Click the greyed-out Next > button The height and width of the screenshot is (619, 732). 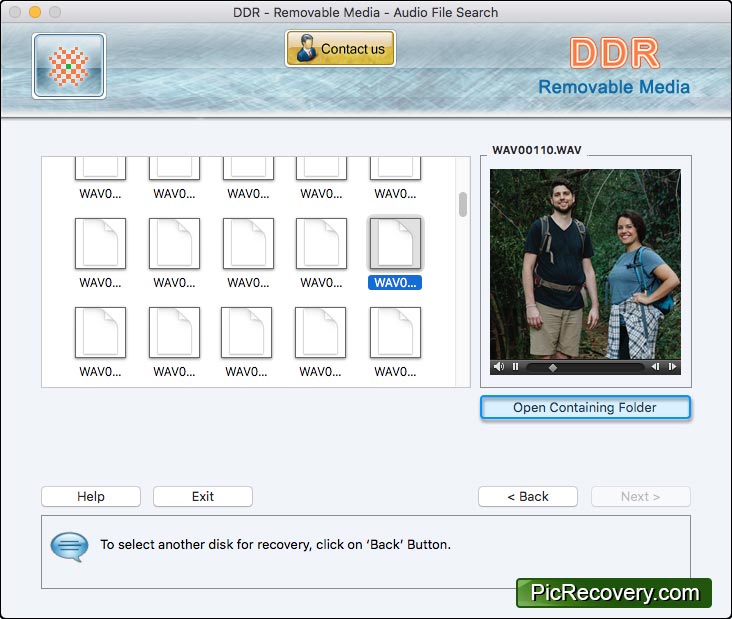pos(640,496)
